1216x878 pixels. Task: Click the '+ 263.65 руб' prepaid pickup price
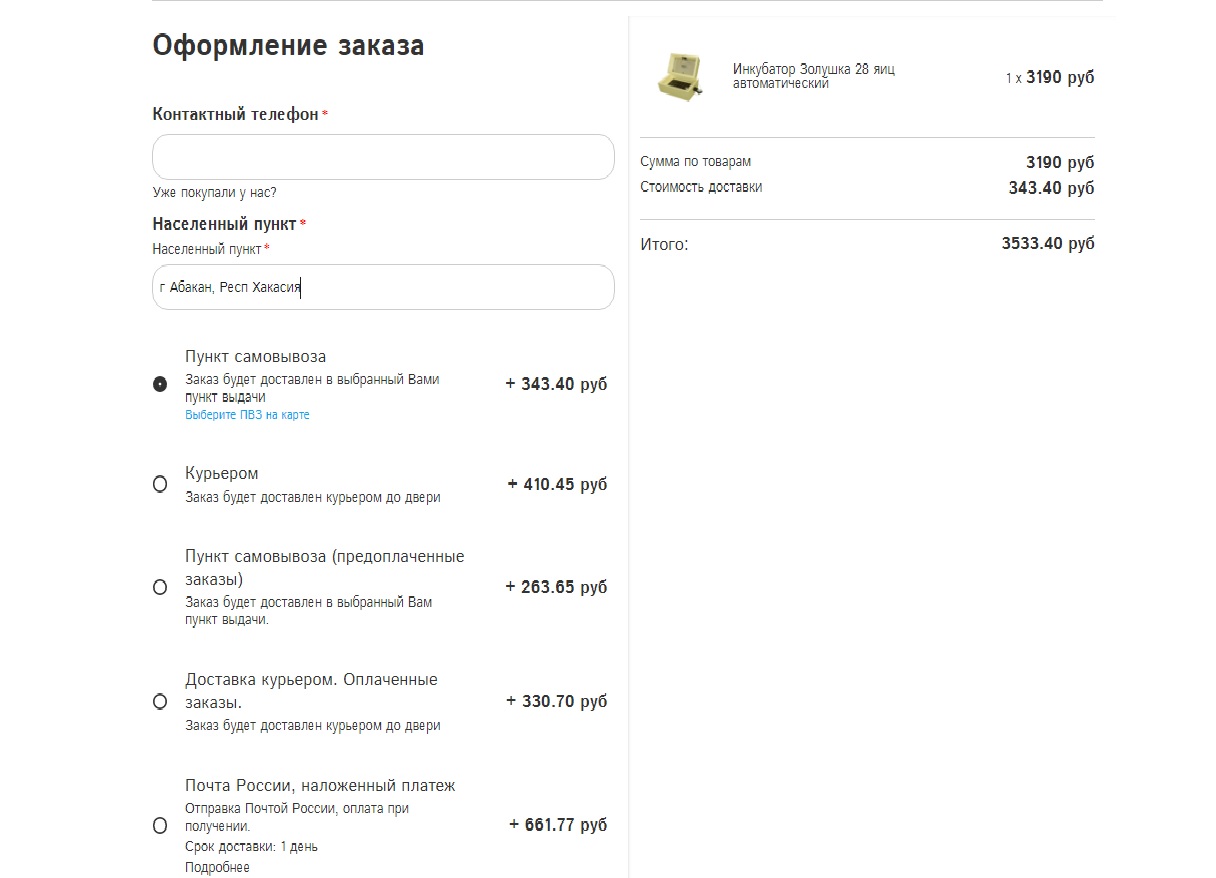pos(556,587)
